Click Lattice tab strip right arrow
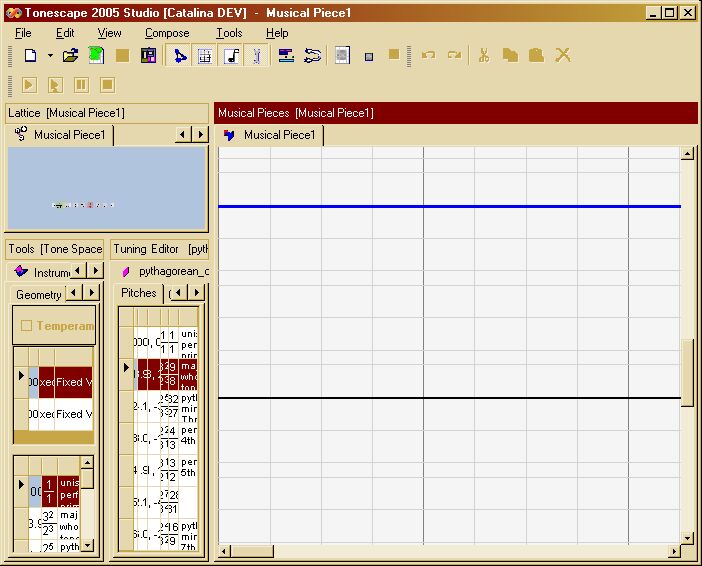 tap(201, 134)
